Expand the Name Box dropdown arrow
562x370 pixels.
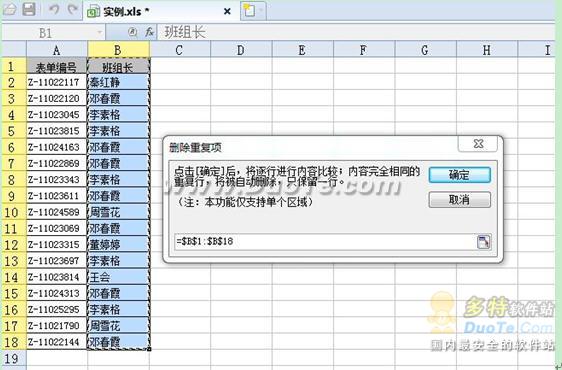[x=99, y=33]
